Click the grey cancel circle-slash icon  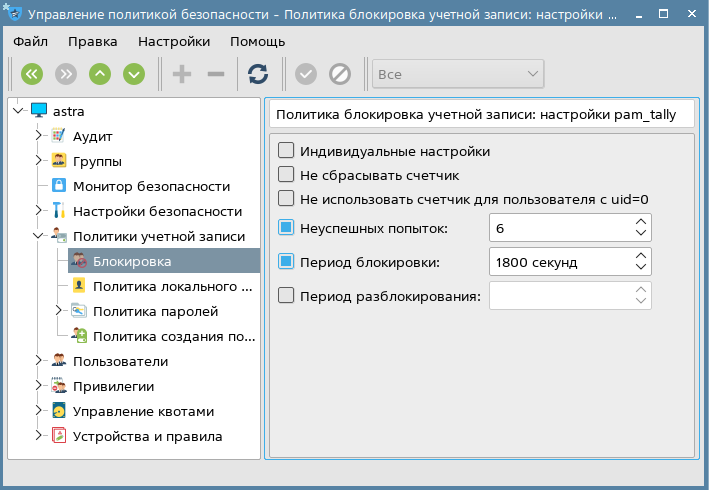point(340,74)
